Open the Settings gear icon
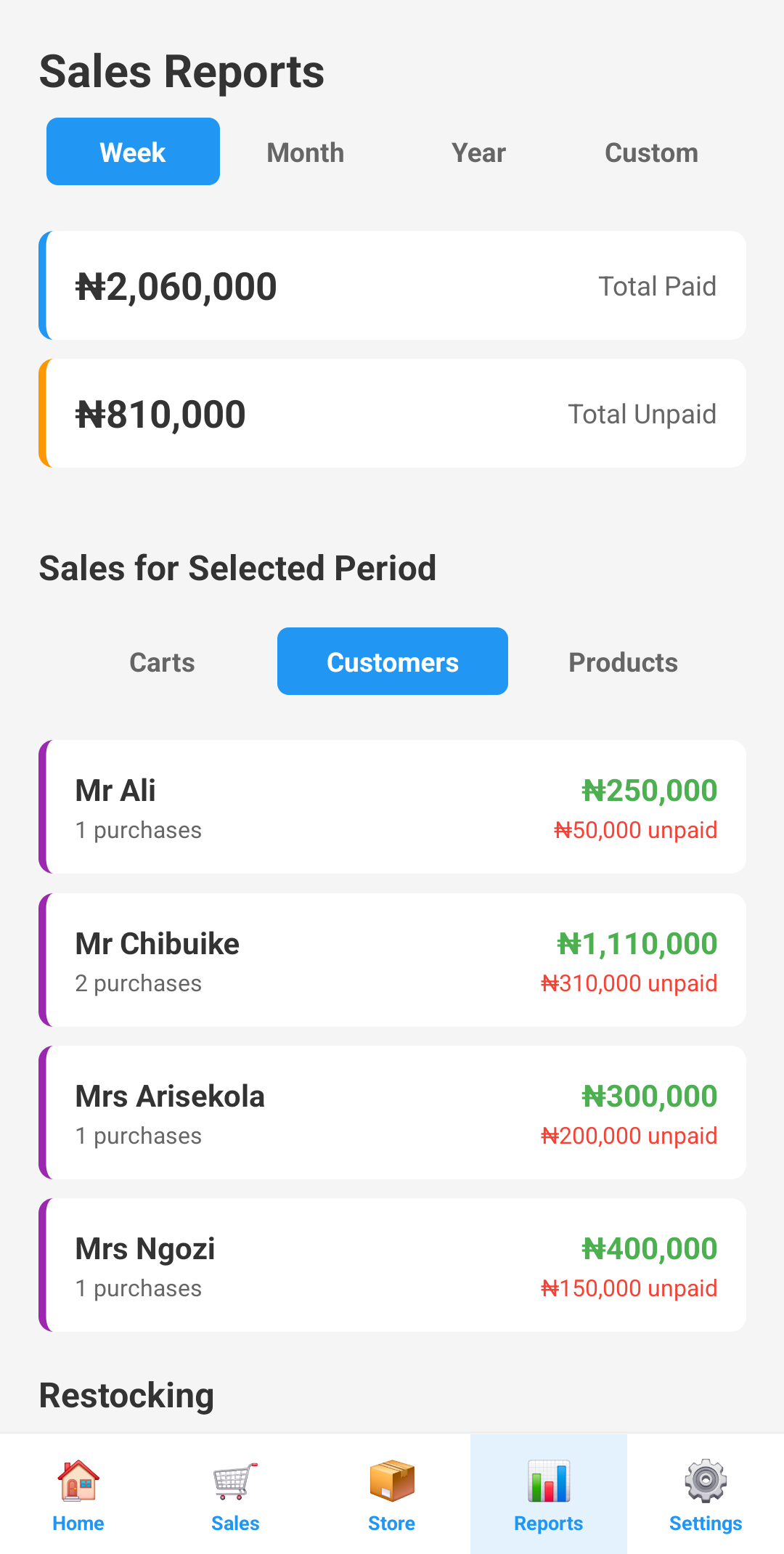Image resolution: width=784 pixels, height=1554 pixels. point(706,1481)
